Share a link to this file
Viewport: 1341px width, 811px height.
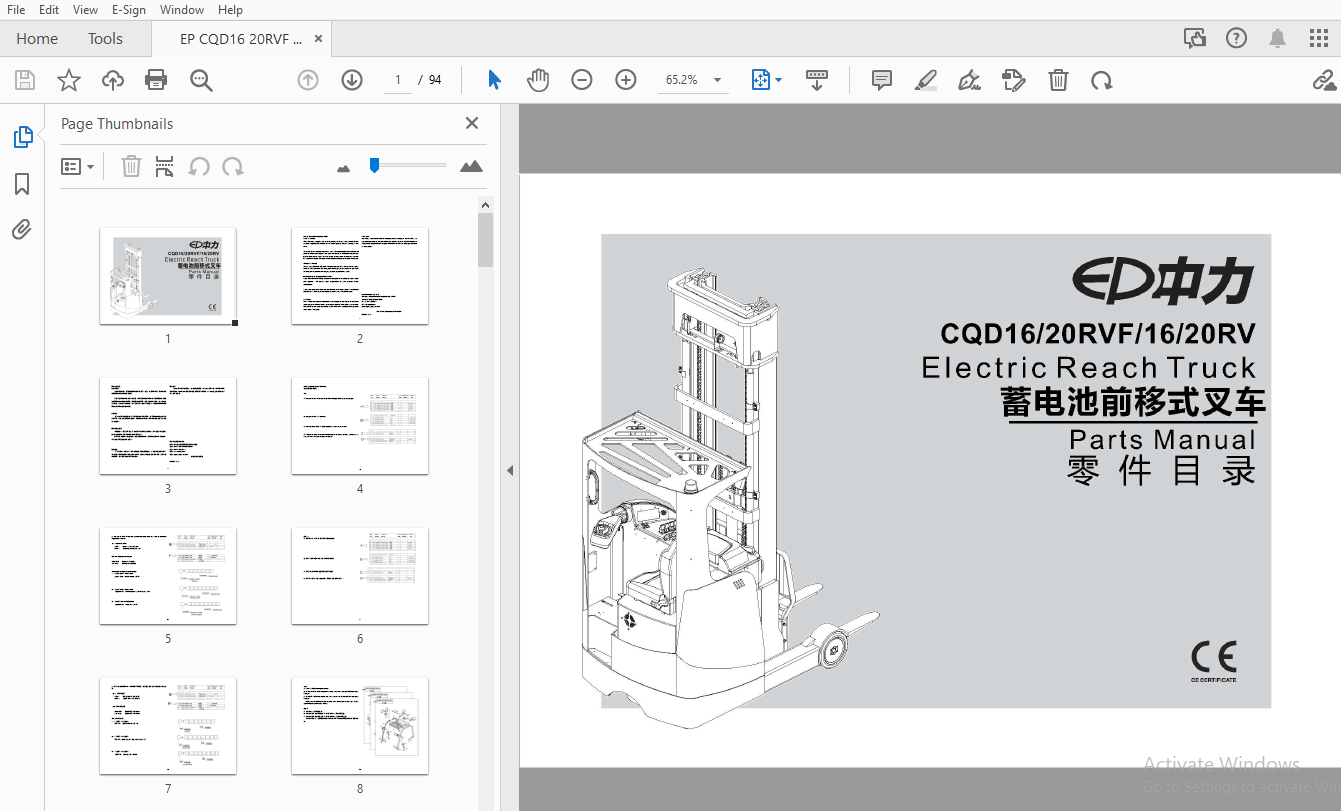point(1325,80)
